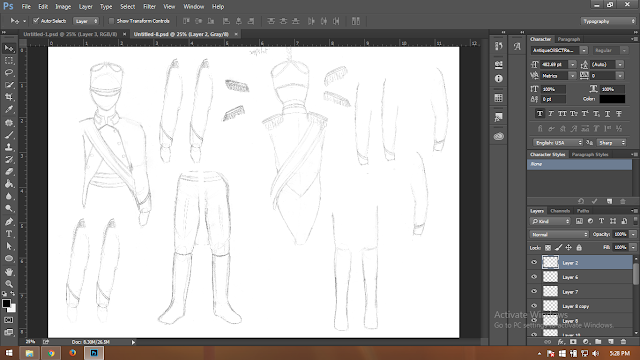Hide Layer 2 visibility eye
This screenshot has height=360, width=640.
pyautogui.click(x=534, y=262)
